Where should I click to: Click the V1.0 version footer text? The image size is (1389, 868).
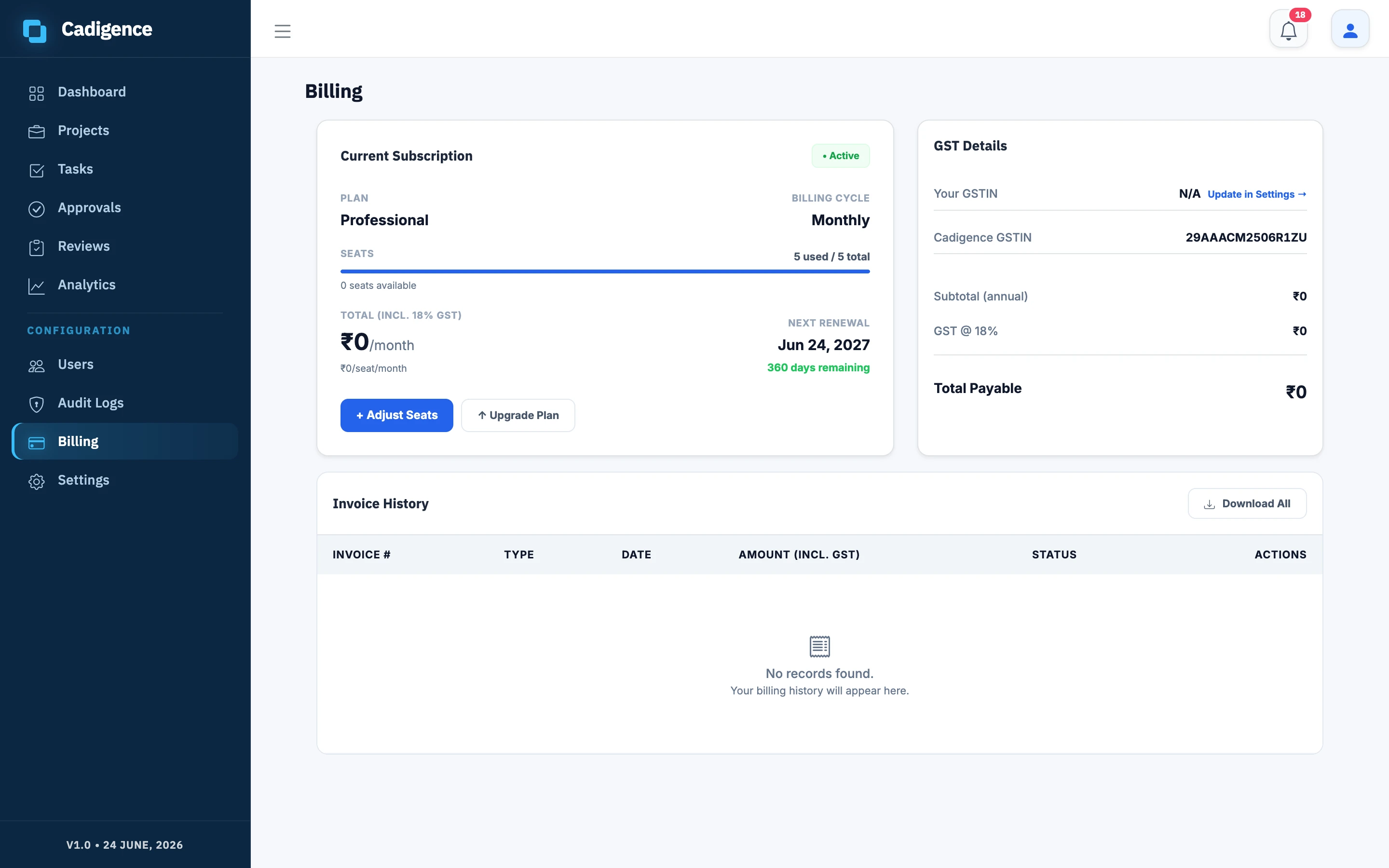point(124,845)
